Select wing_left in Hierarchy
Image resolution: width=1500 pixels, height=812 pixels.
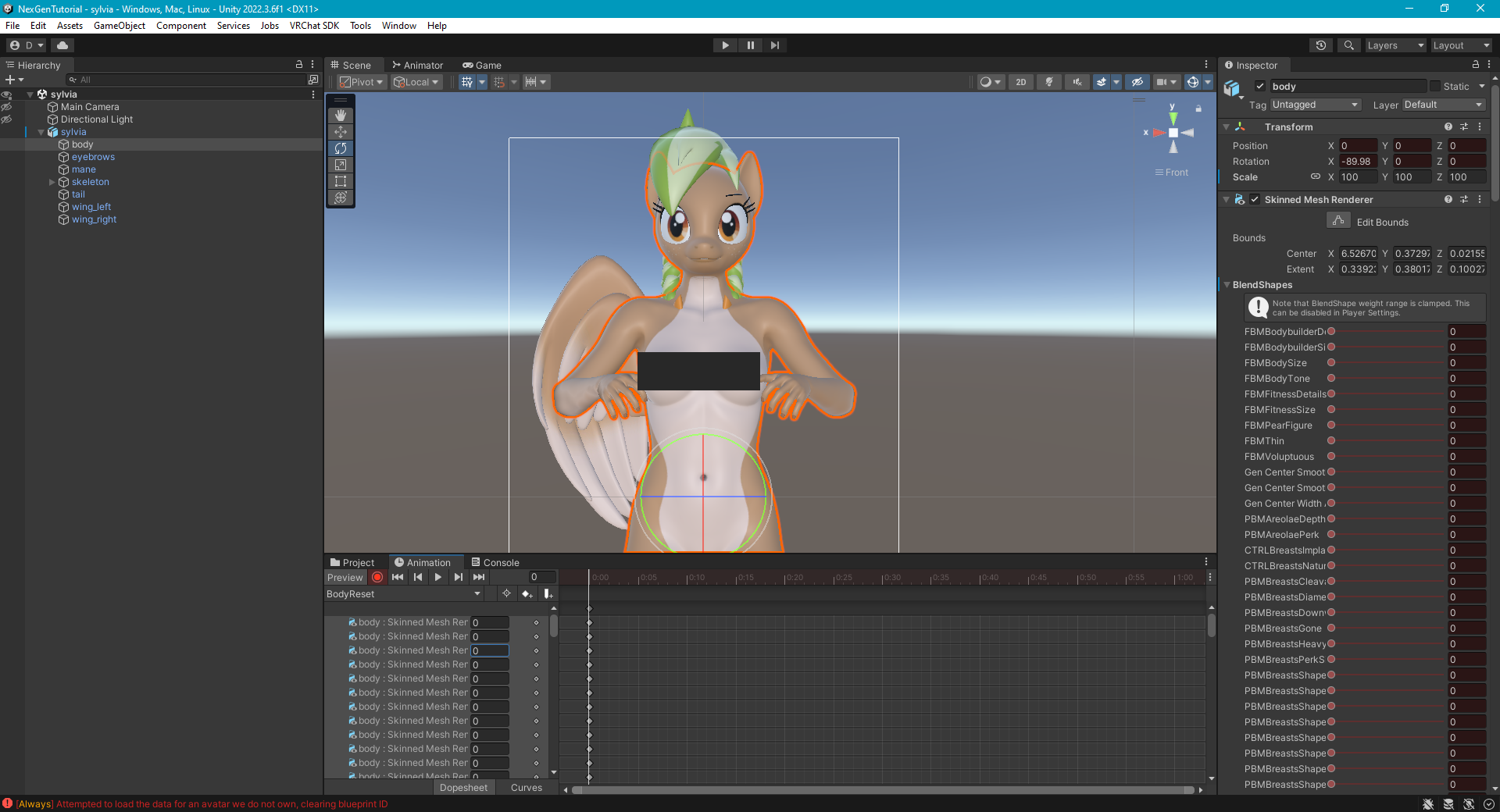click(x=91, y=207)
